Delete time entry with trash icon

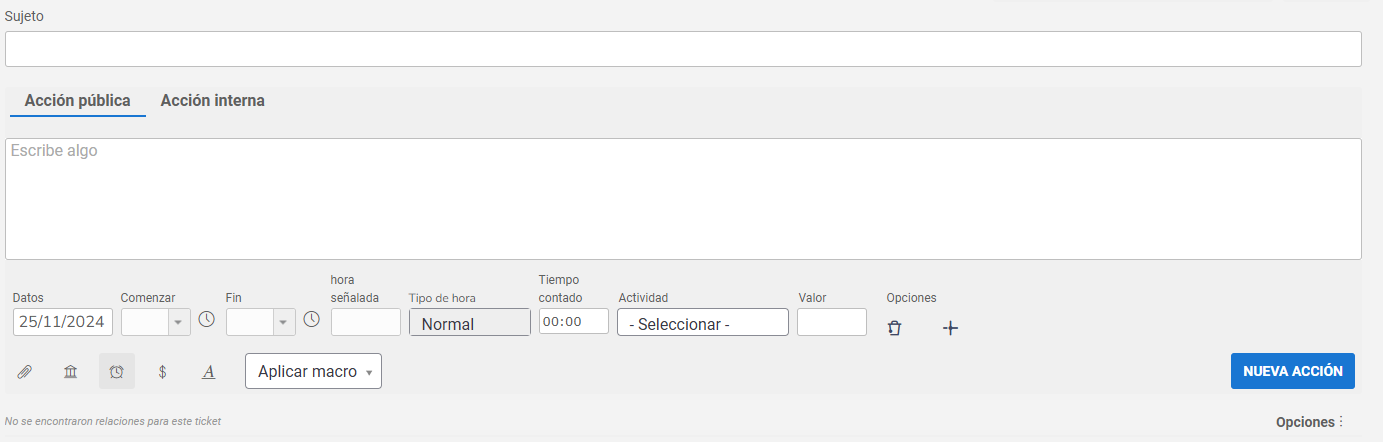coord(895,327)
